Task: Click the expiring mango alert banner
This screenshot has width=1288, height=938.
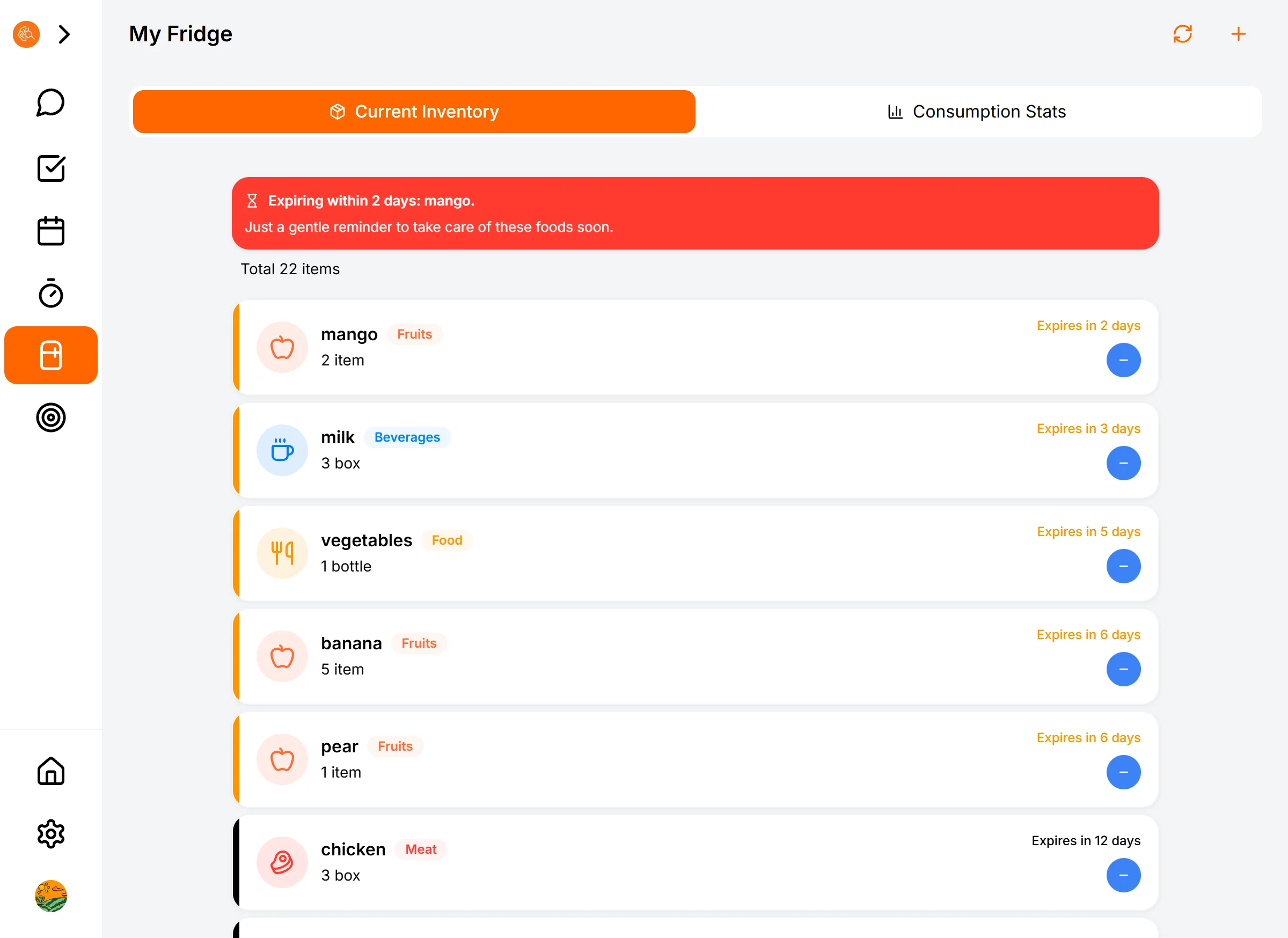Action: coord(694,214)
